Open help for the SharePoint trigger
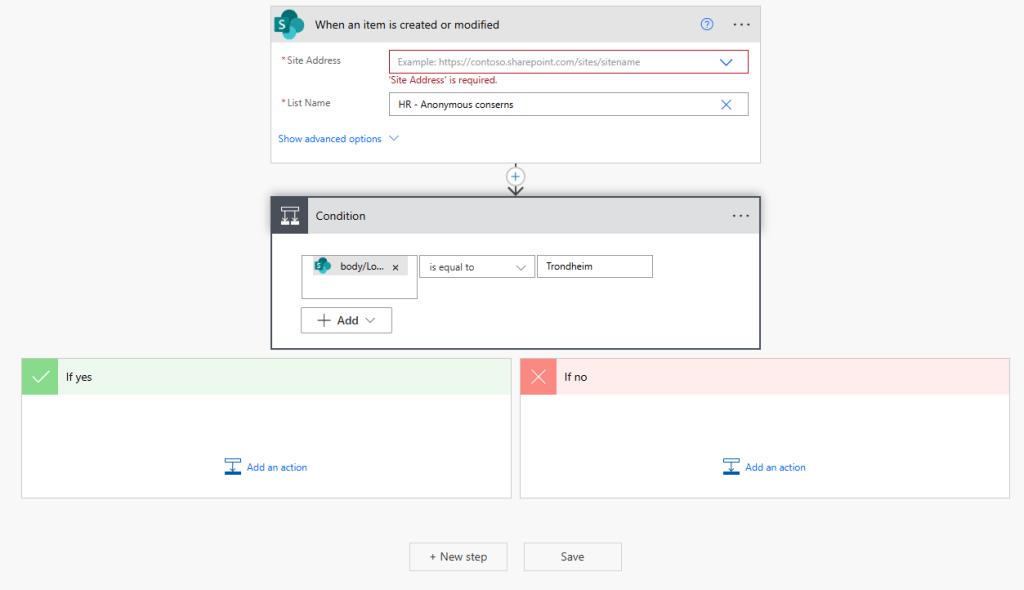This screenshot has height=590, width=1024. [x=707, y=24]
